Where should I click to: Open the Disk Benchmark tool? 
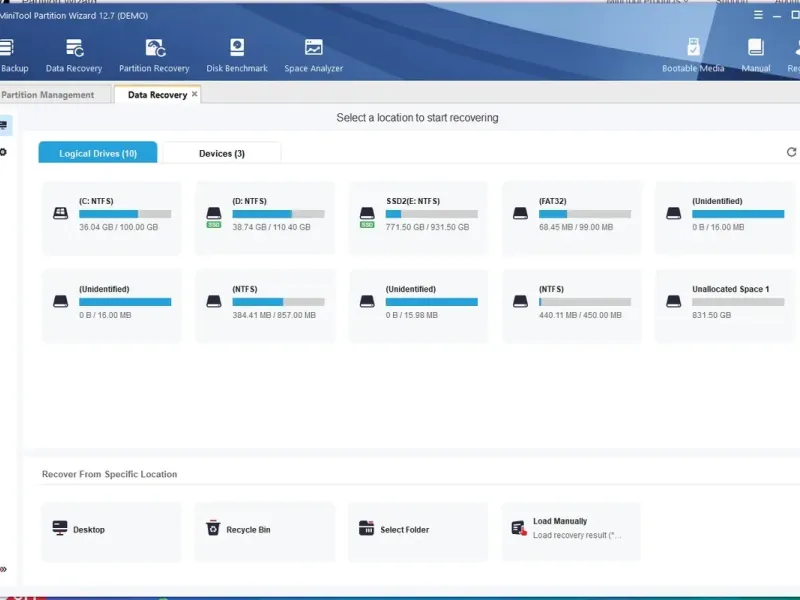[x=237, y=56]
